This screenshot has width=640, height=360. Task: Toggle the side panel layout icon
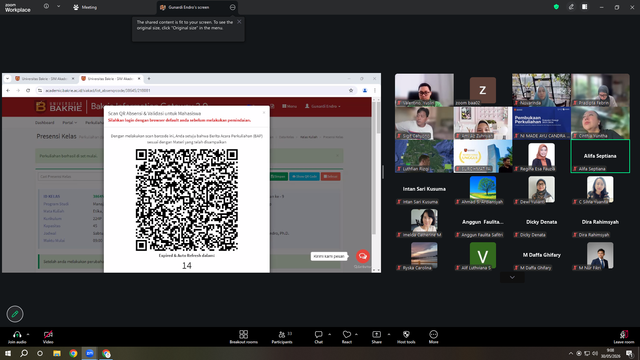585,7
